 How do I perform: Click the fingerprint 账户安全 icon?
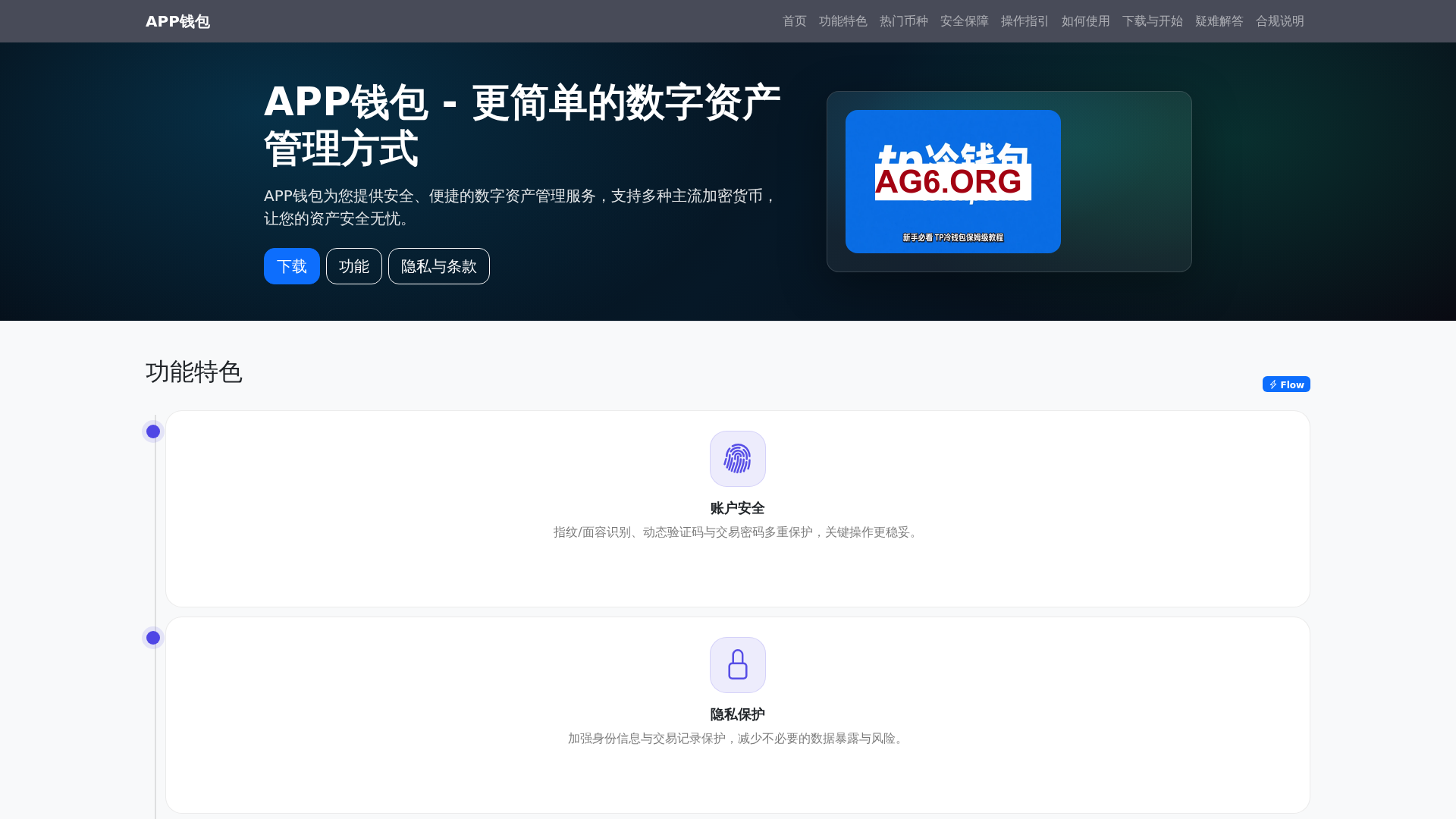coord(738,459)
